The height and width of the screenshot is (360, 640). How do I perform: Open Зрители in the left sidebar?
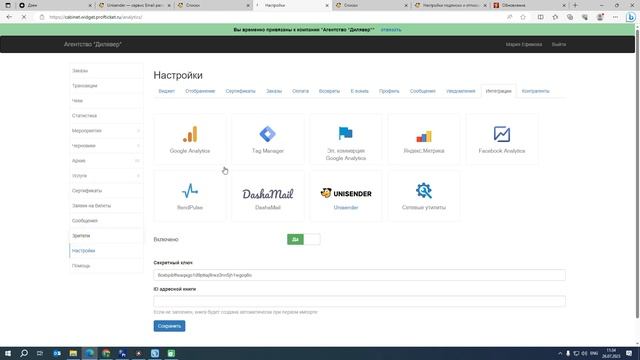pyautogui.click(x=106, y=236)
